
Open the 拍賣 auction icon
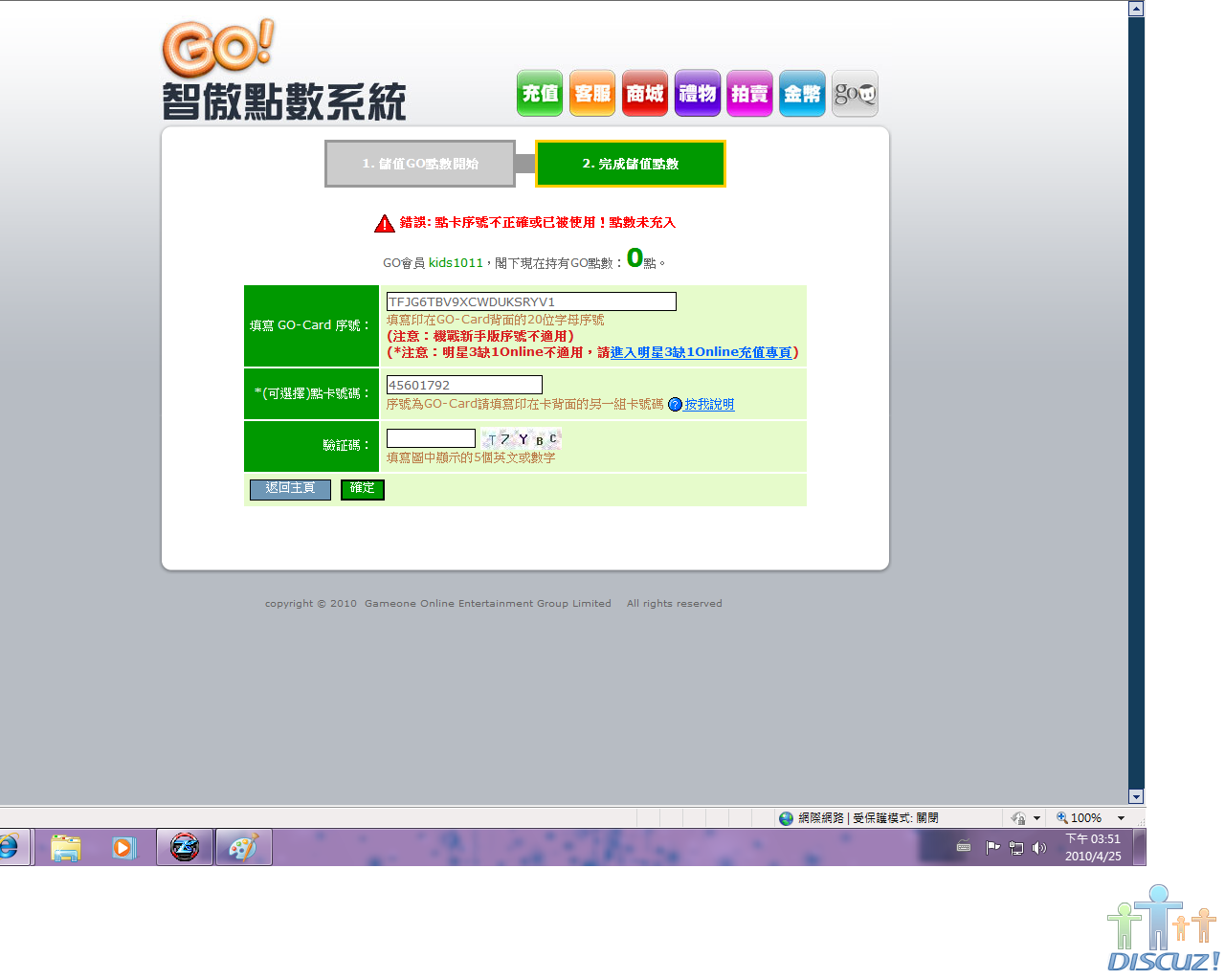(749, 94)
